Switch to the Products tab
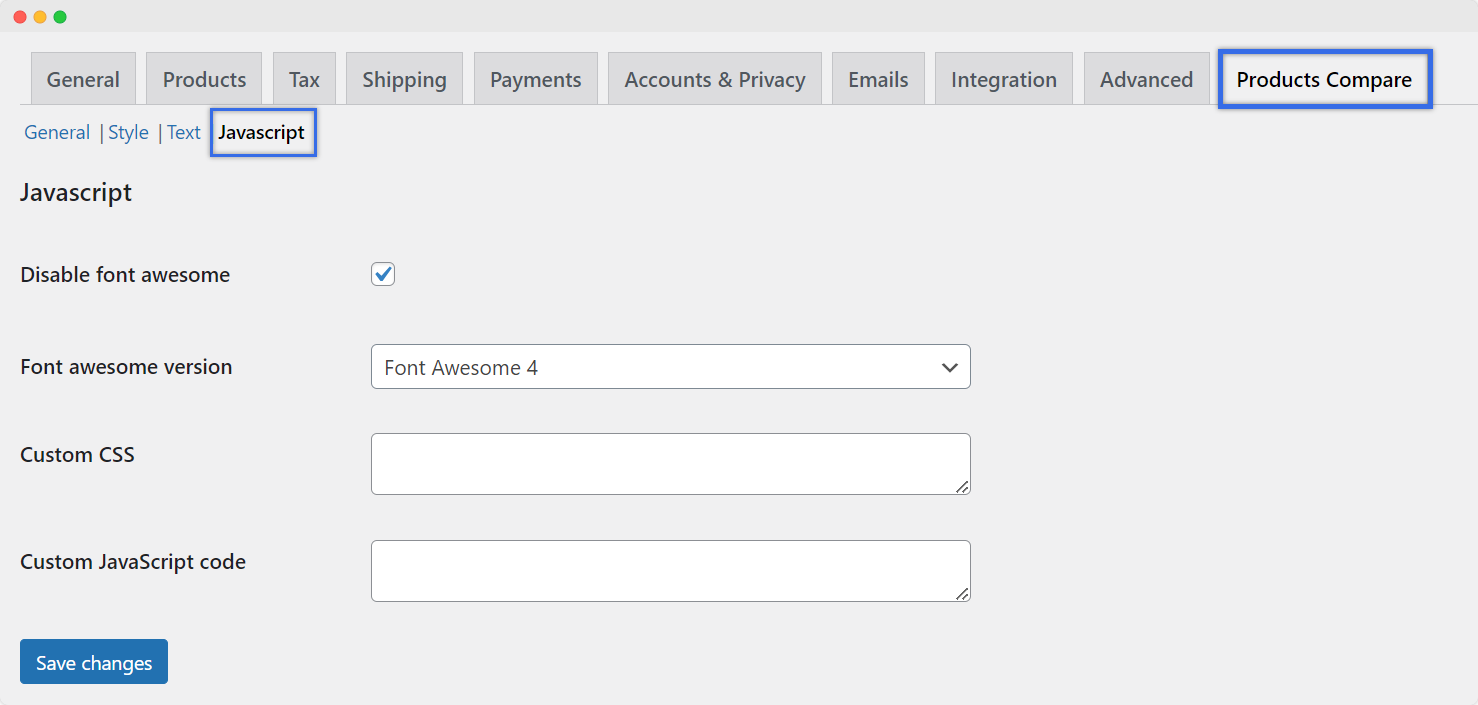Viewport: 1478px width, 705px height. [204, 80]
